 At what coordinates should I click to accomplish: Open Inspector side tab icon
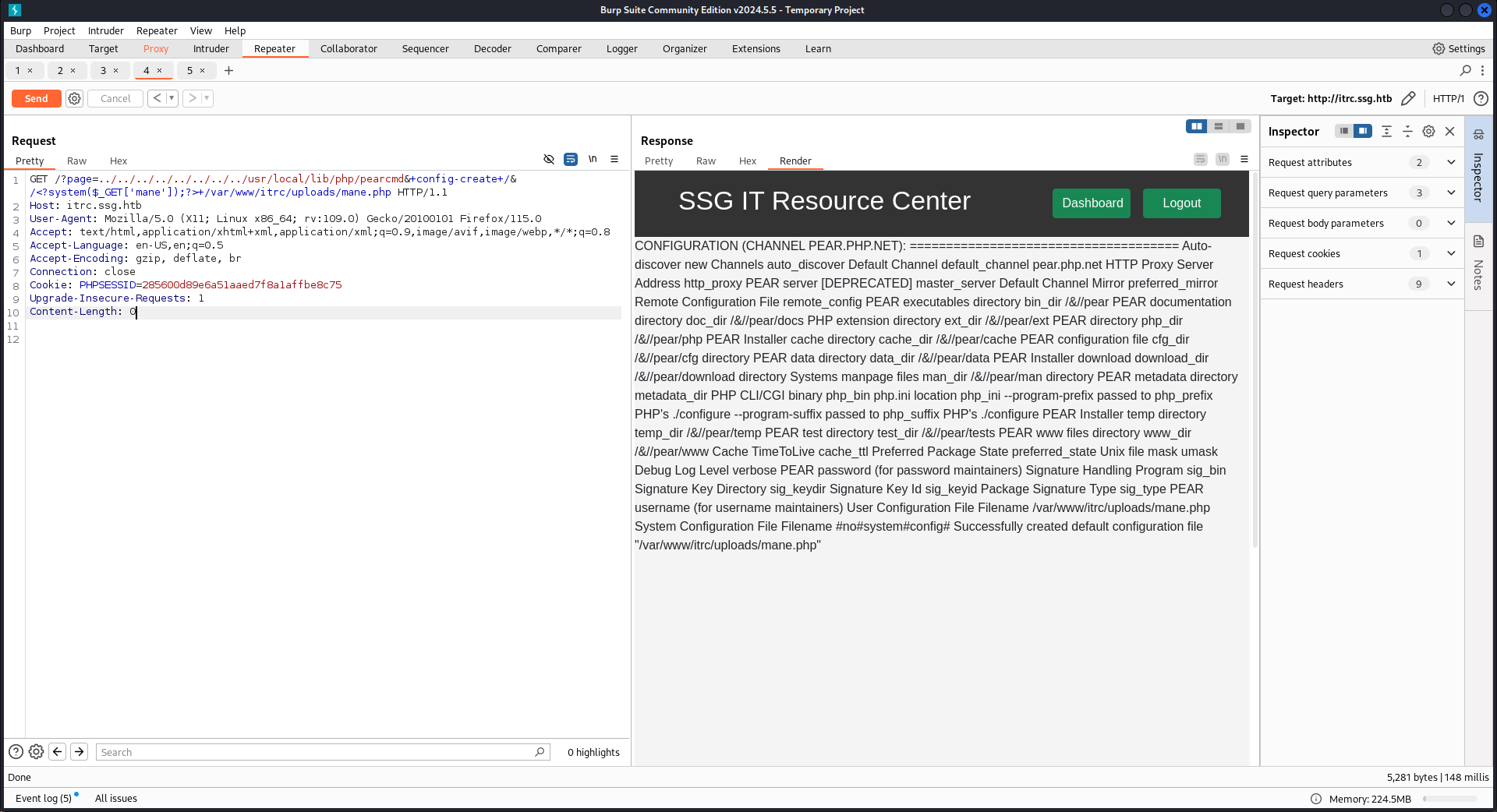(1478, 134)
